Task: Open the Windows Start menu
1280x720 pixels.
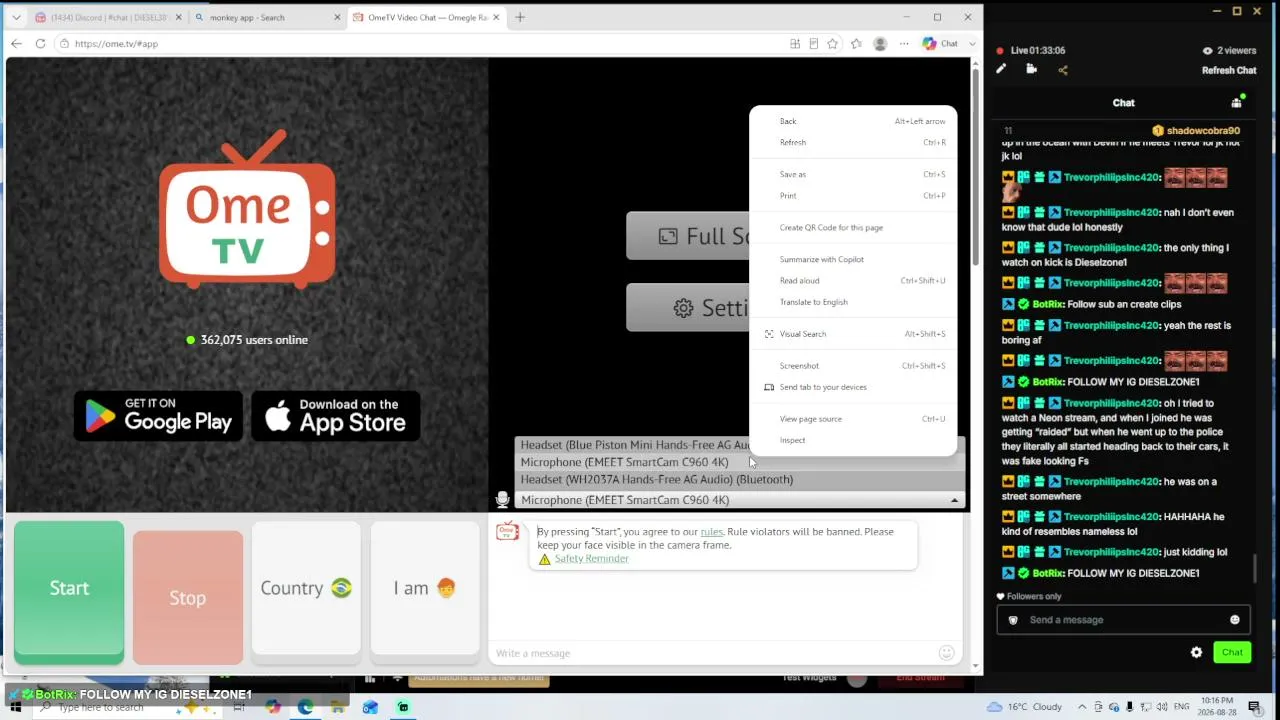Action: (x=15, y=707)
